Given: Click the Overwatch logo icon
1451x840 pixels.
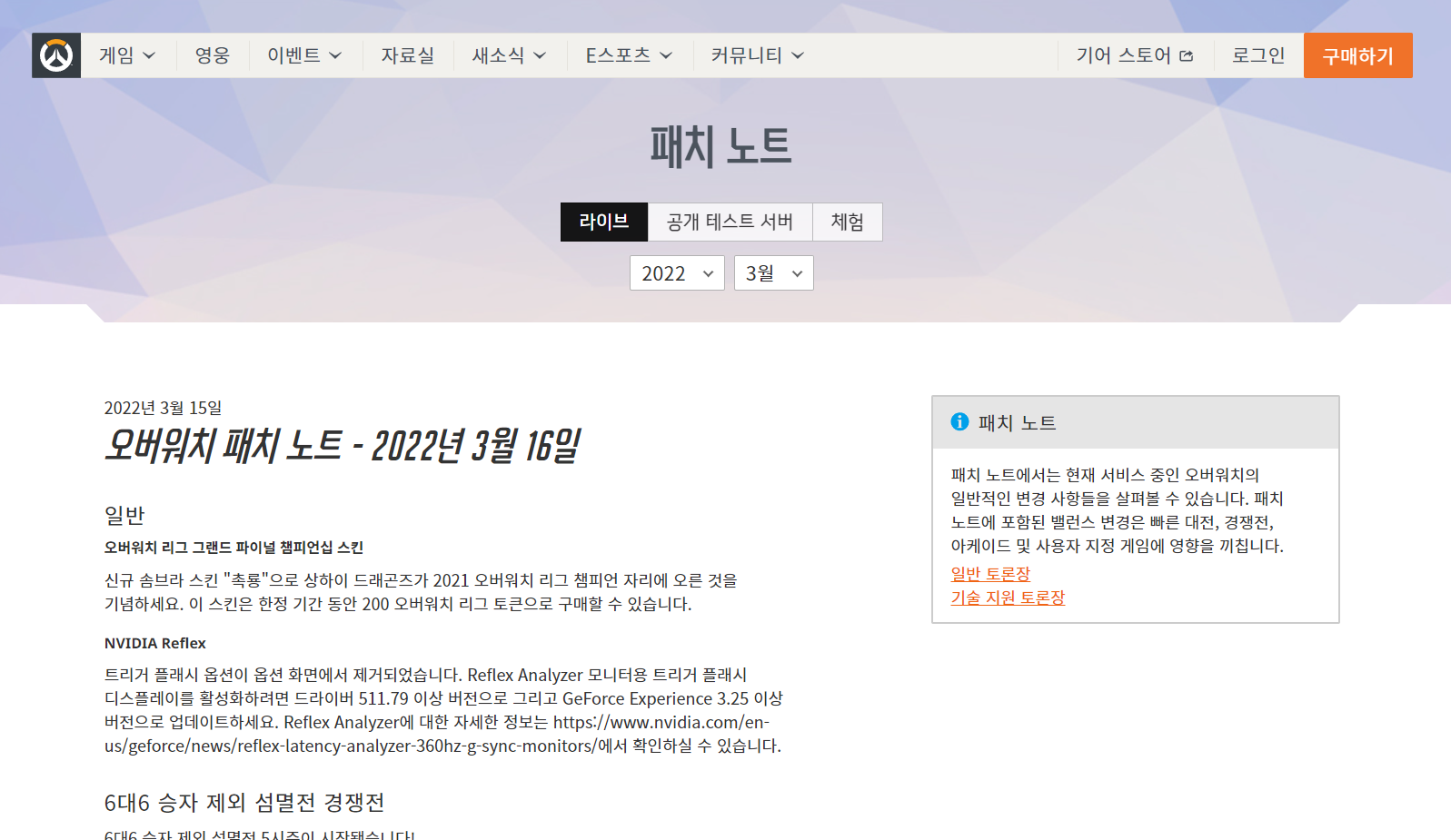Looking at the screenshot, I should coord(56,55).
